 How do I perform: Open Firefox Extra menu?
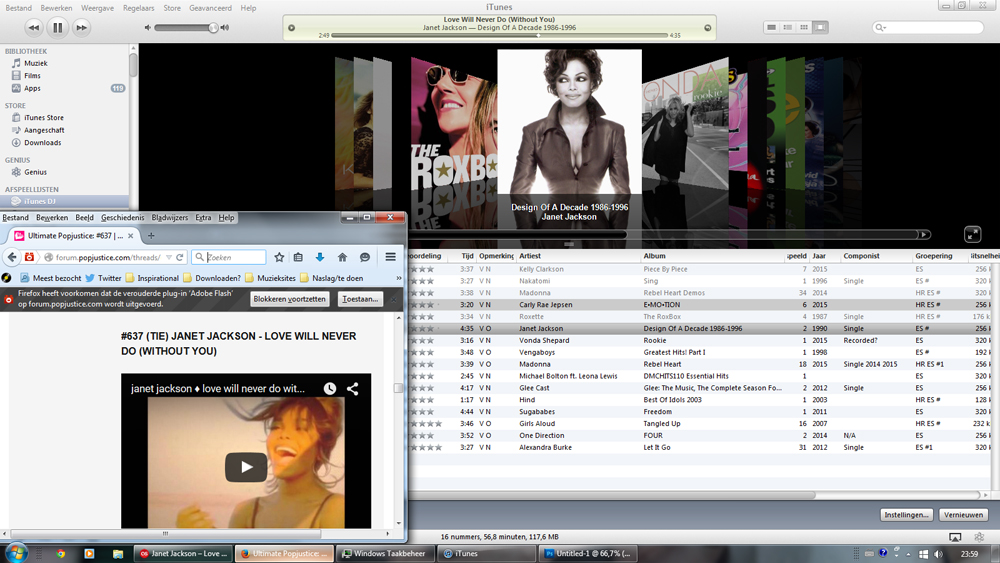click(x=203, y=217)
